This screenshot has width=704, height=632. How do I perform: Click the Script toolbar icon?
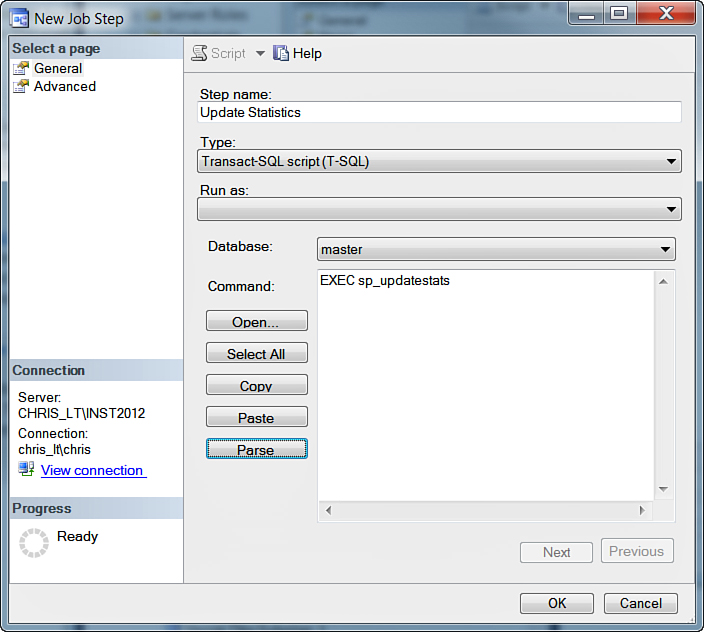click(199, 53)
